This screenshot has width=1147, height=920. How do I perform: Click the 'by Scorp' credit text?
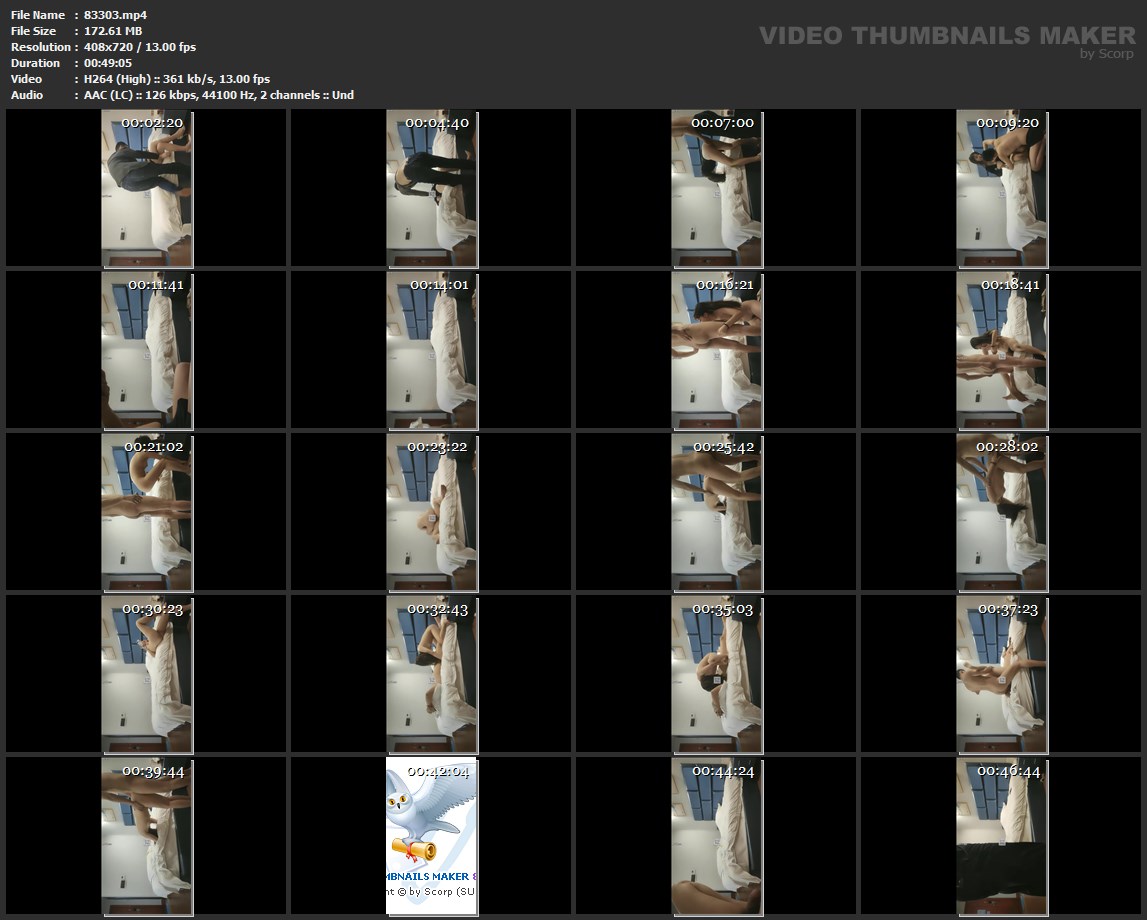[1106, 54]
